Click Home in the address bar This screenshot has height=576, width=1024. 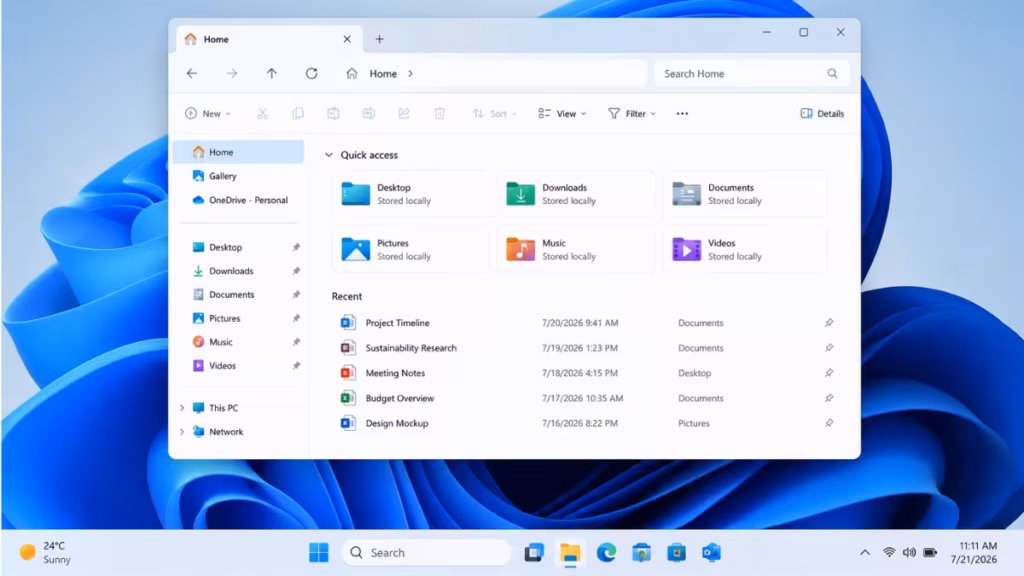[x=383, y=74]
